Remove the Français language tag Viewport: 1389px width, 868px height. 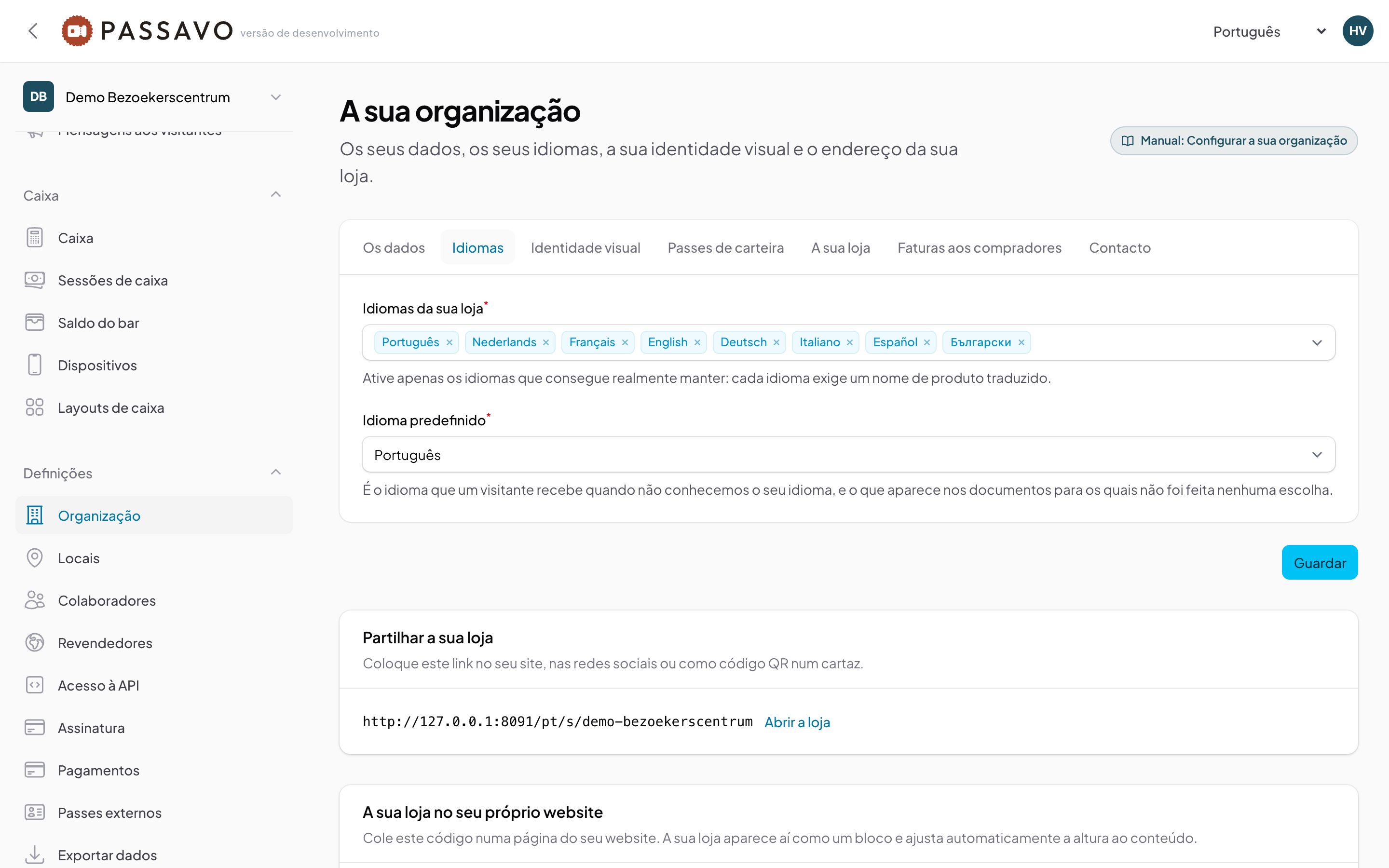625,343
